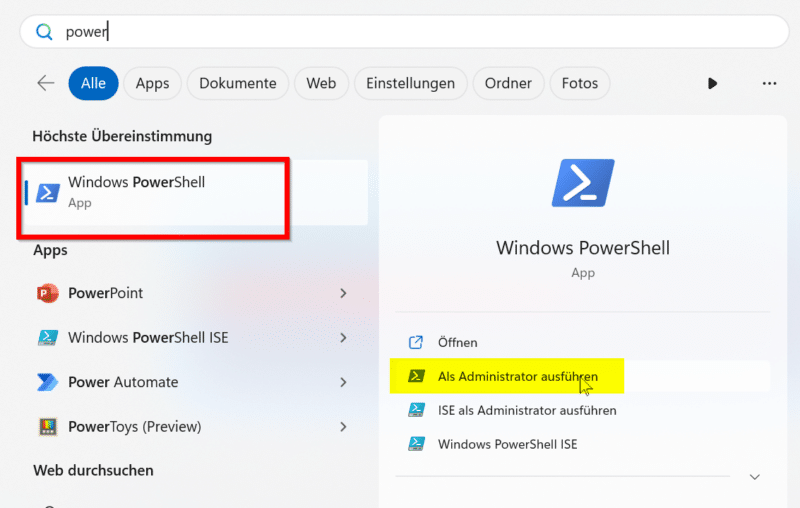Expand more actions with the down chevron

click(755, 477)
